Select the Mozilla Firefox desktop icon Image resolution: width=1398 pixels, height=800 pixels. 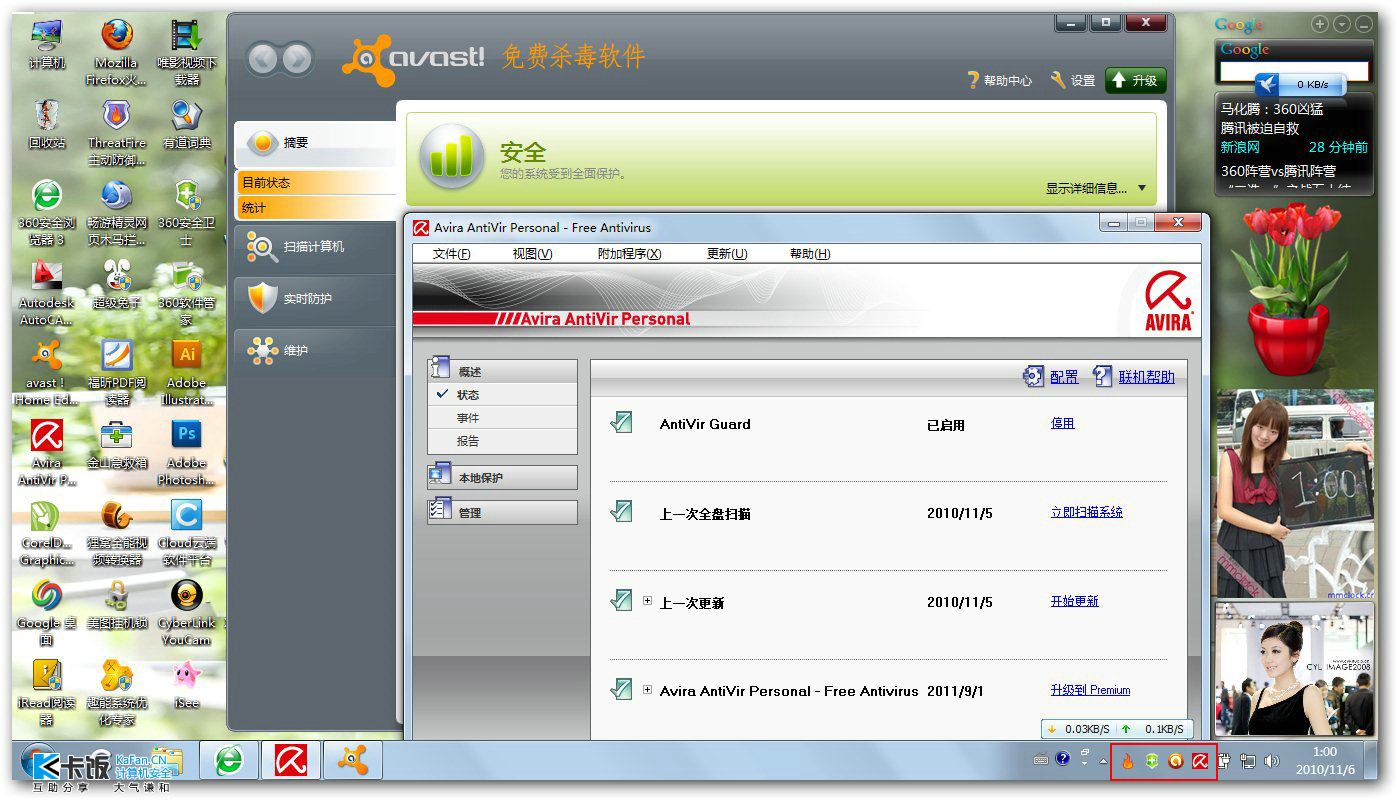pyautogui.click(x=117, y=51)
